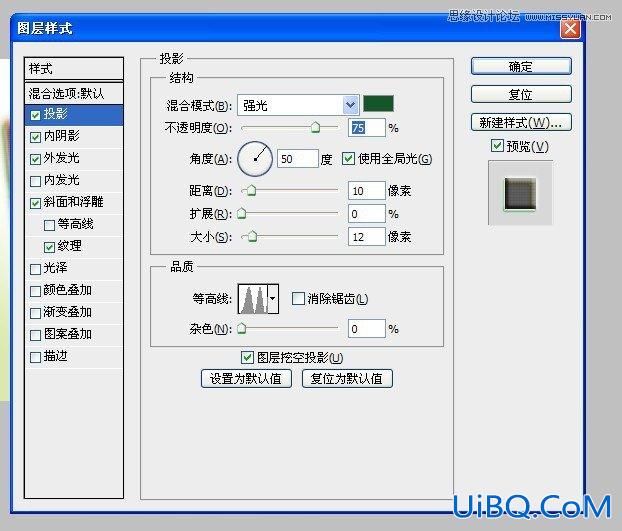This screenshot has width=622, height=531.
Task: Click the 复位 reset button
Action: (x=521, y=94)
